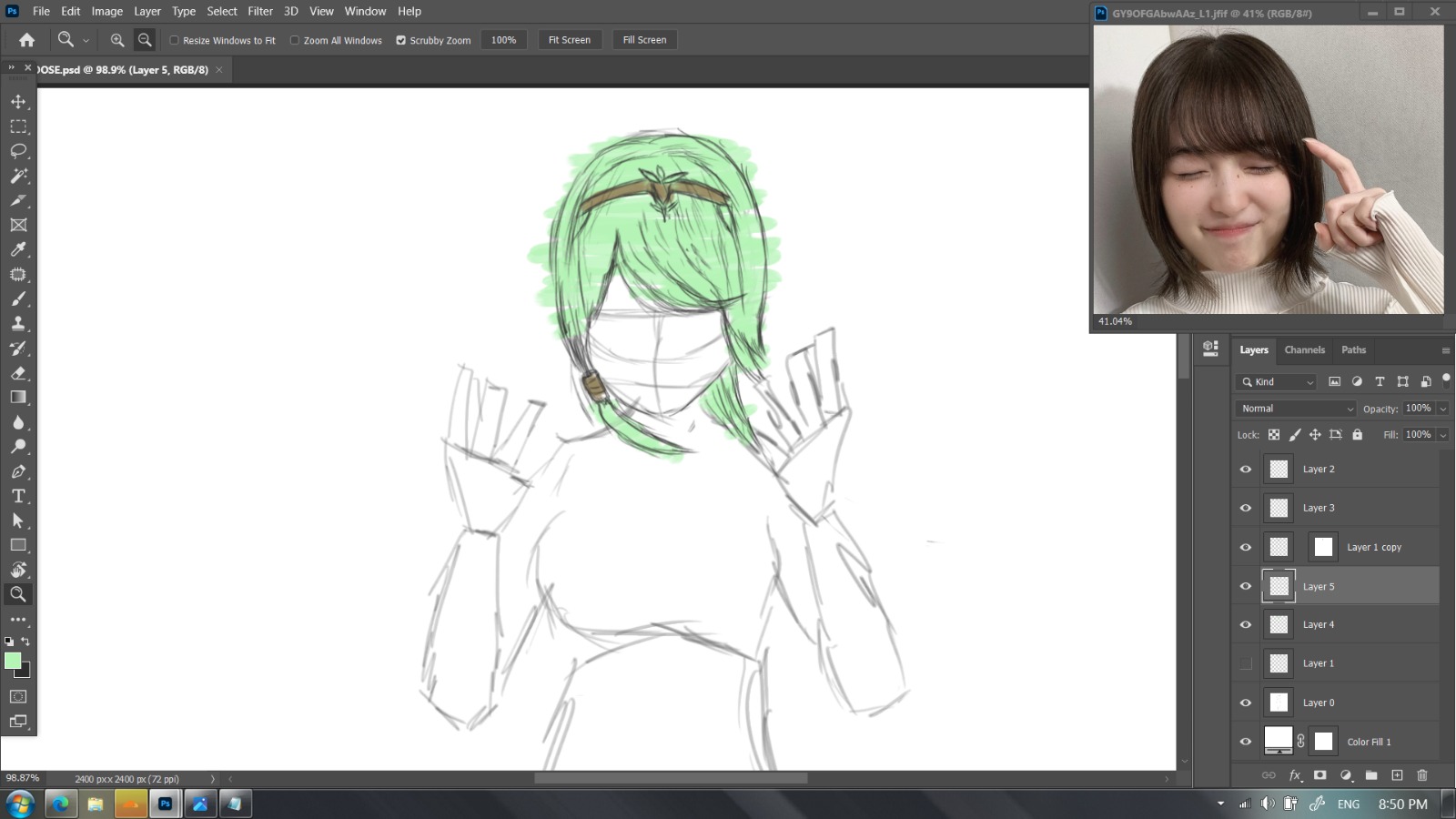
Task: Open the Filter menu
Action: (260, 11)
